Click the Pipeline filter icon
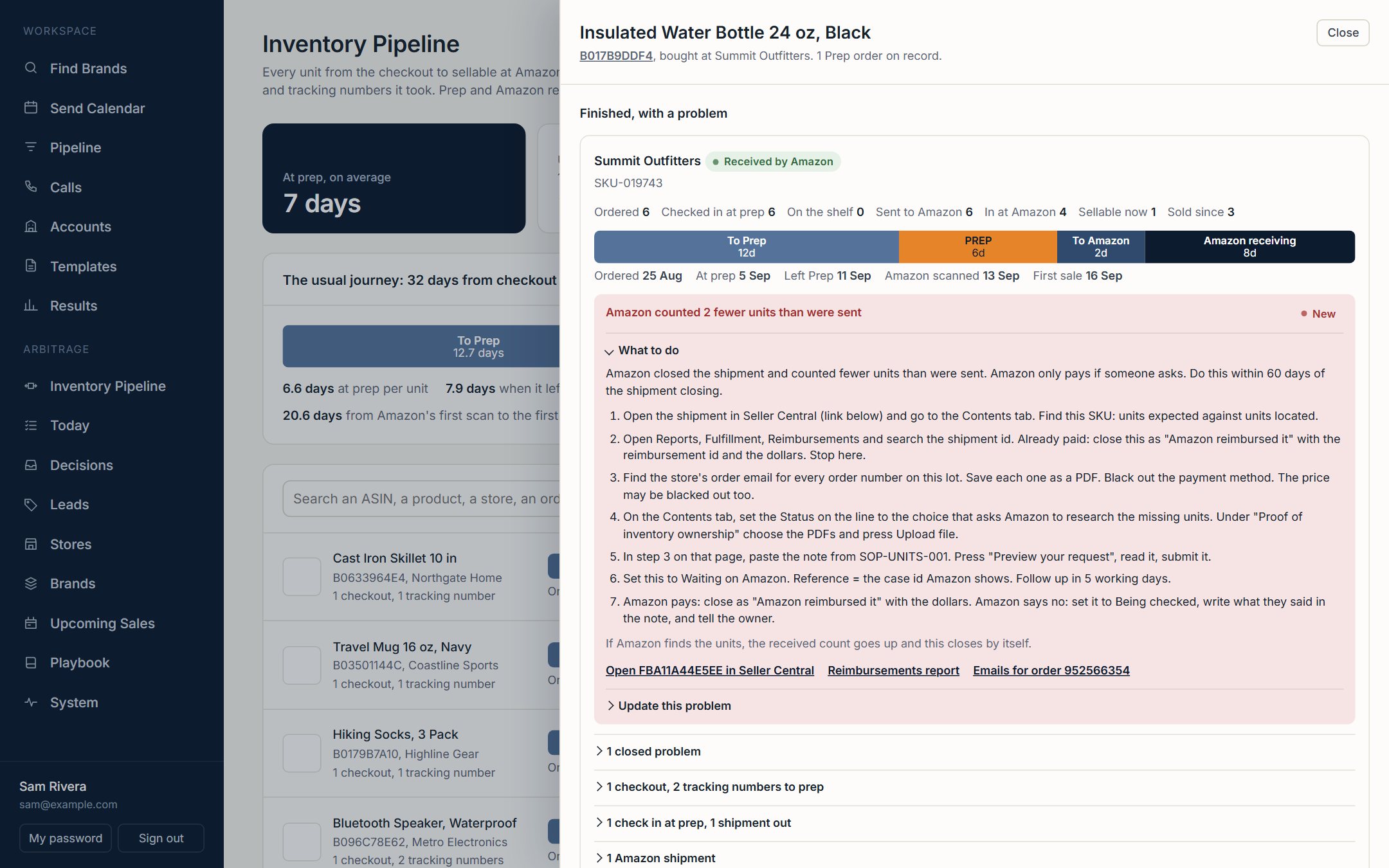The height and width of the screenshot is (868, 1389). 31,147
